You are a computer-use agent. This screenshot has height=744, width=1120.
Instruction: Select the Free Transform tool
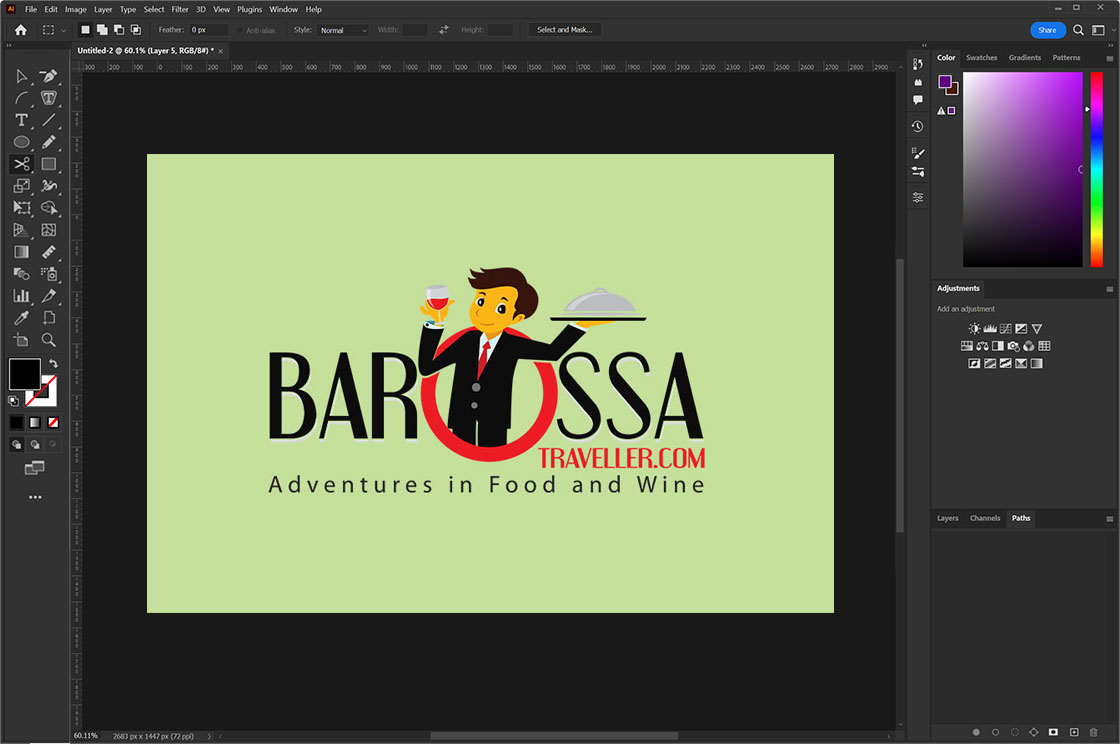[21, 208]
